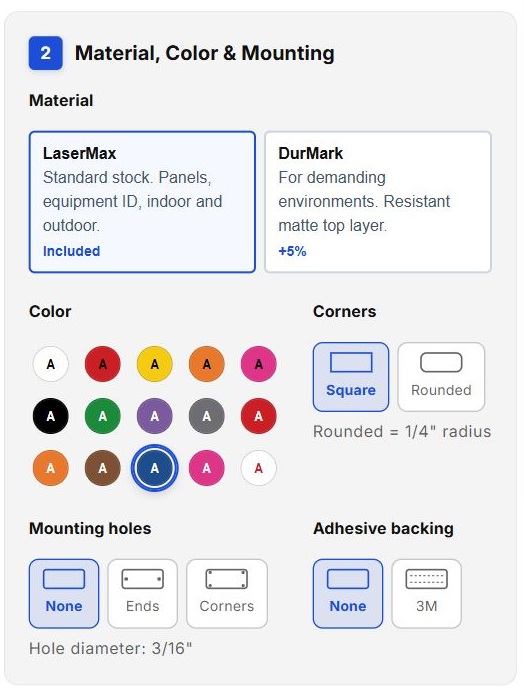Choose the purple color swatch
The image size is (524, 688).
tap(154, 416)
